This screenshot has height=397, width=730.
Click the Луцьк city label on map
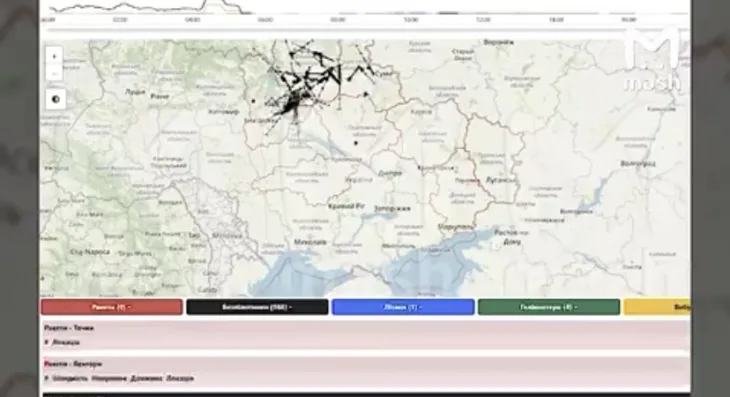(x=135, y=92)
